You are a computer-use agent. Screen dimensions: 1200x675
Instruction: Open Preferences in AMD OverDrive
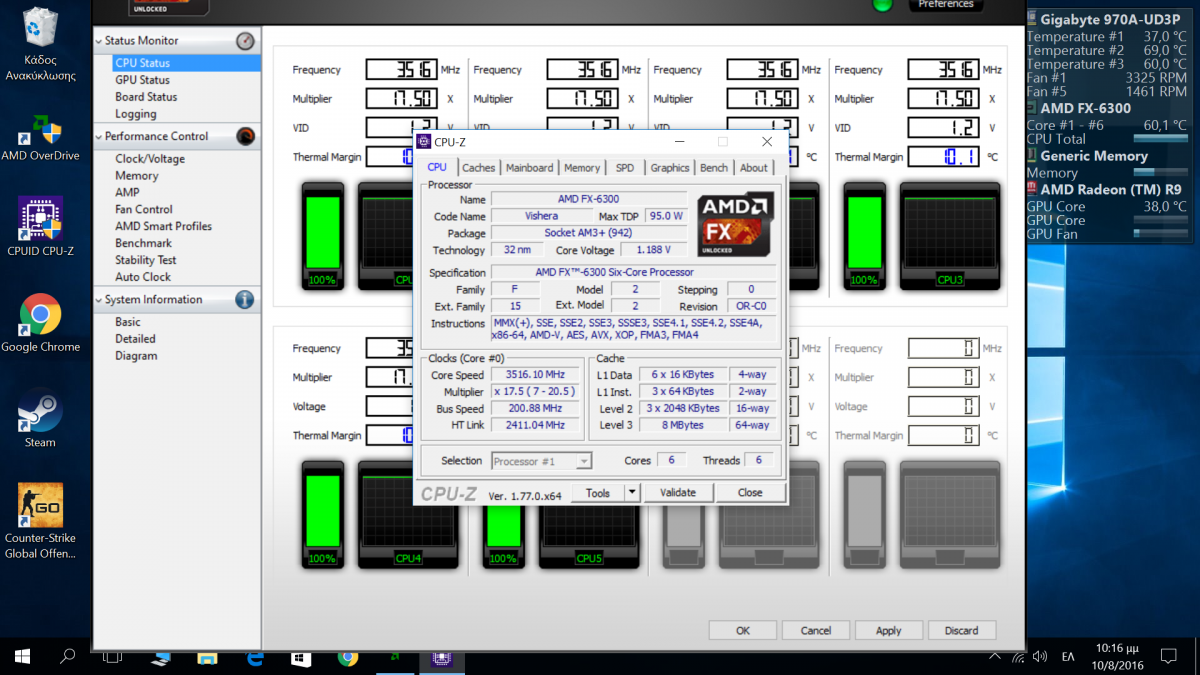[x=946, y=5]
